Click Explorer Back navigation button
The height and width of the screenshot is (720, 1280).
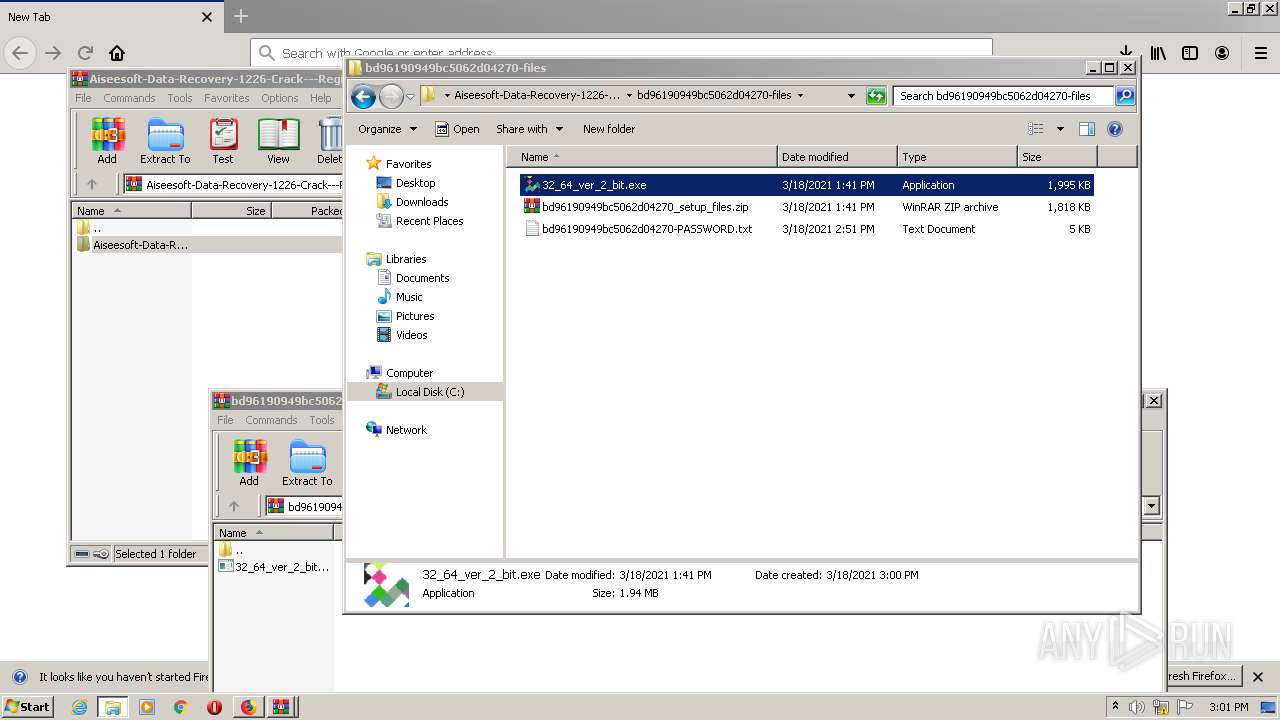tap(364, 96)
